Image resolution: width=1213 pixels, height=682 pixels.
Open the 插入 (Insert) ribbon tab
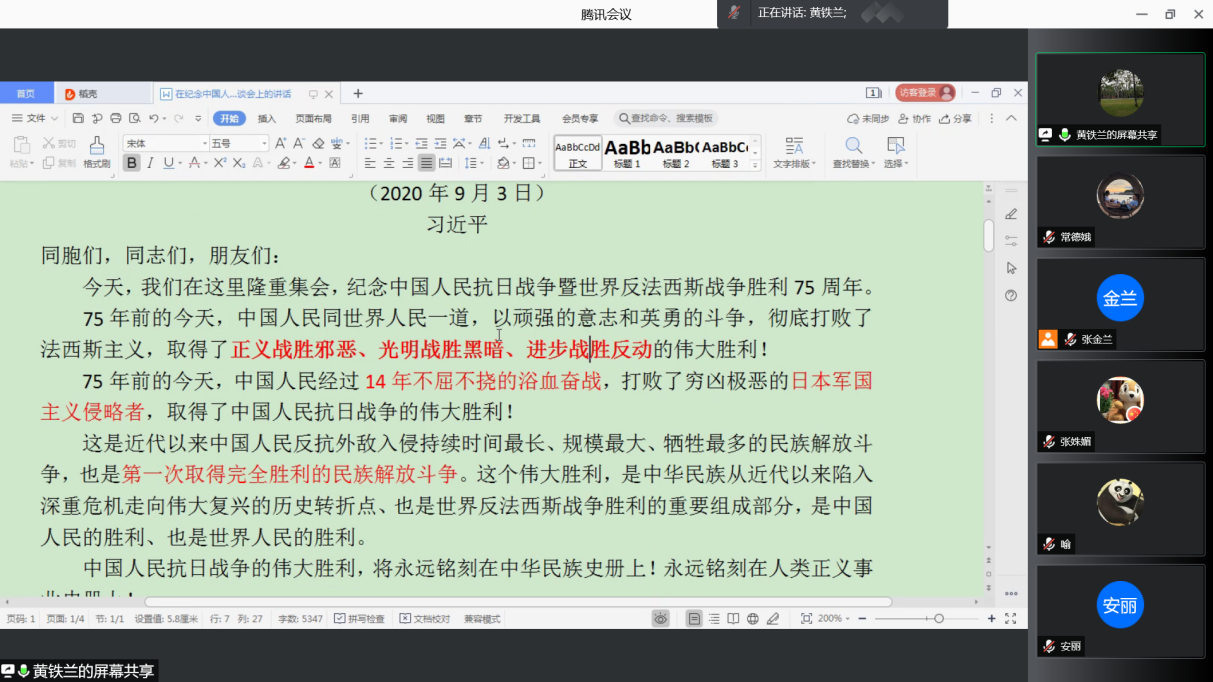click(267, 119)
